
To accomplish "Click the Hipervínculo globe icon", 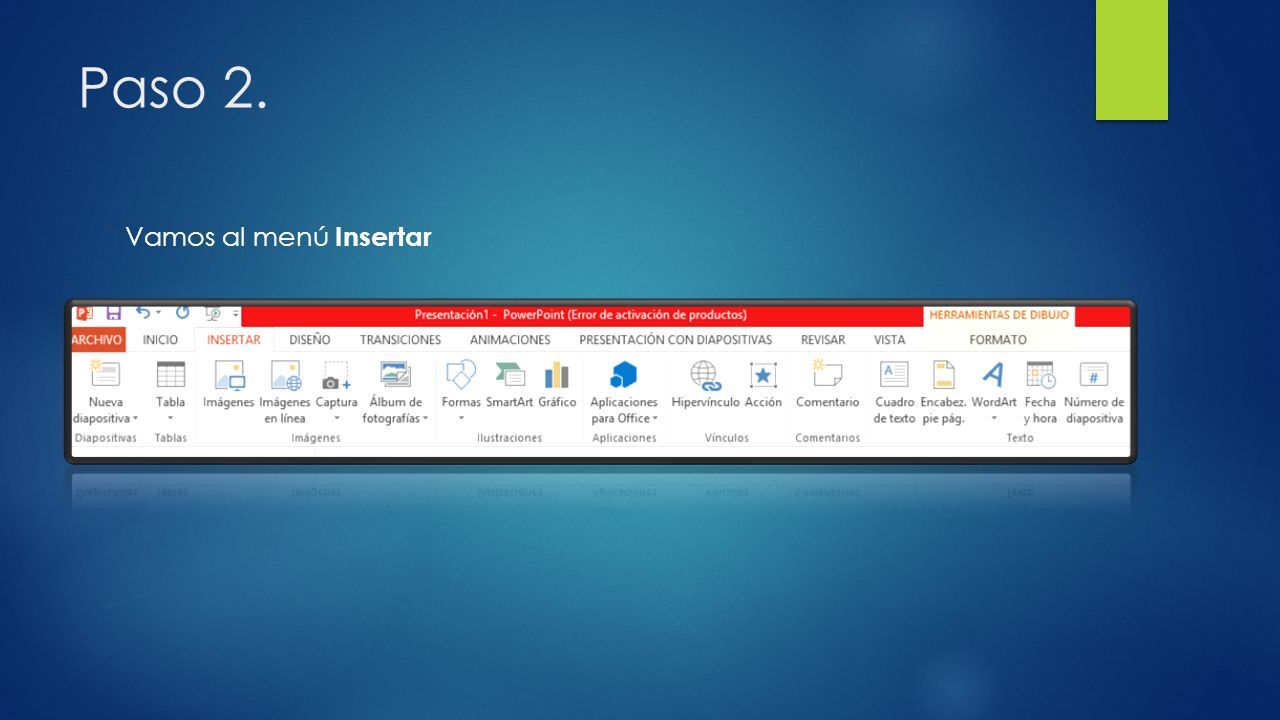I will (x=705, y=375).
